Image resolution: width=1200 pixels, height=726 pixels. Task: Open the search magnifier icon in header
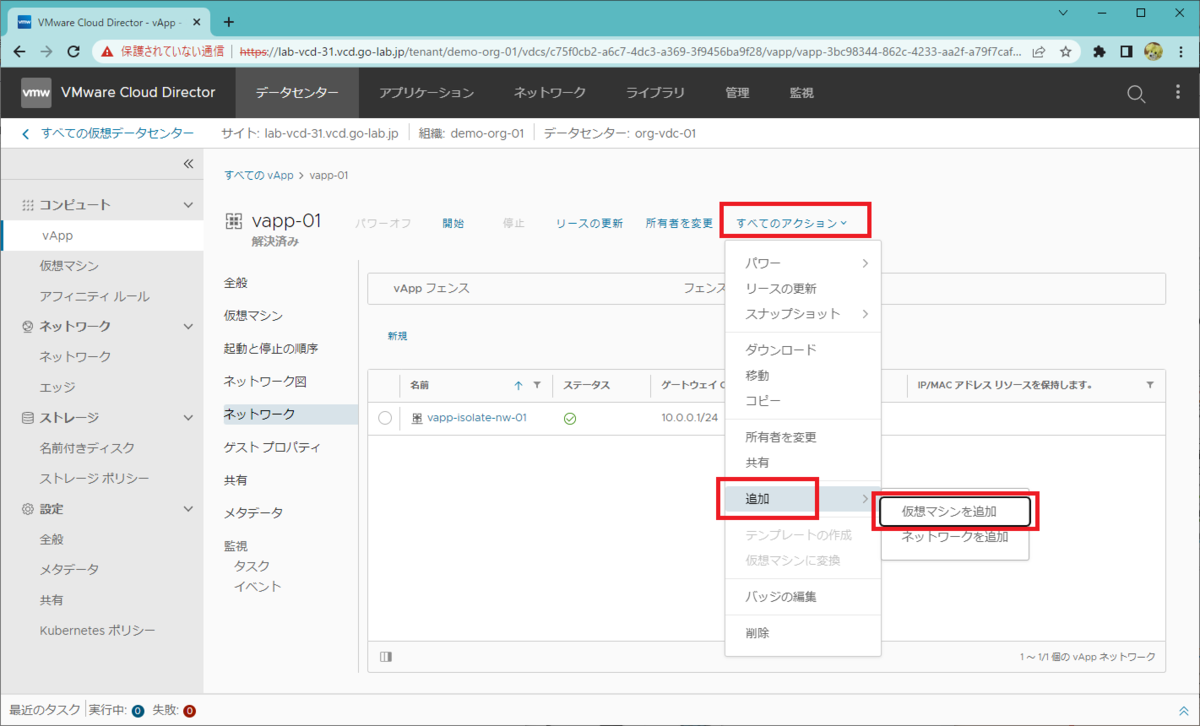click(x=1136, y=93)
